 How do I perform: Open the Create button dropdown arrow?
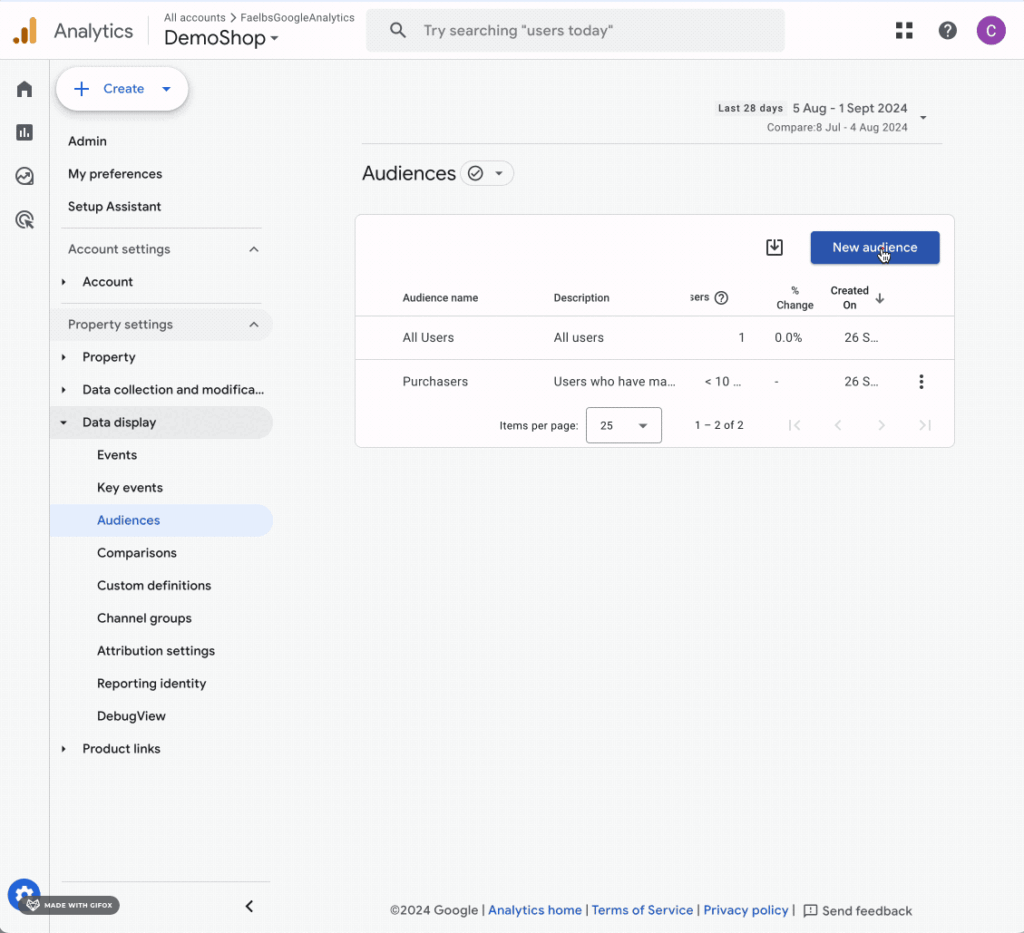point(166,89)
